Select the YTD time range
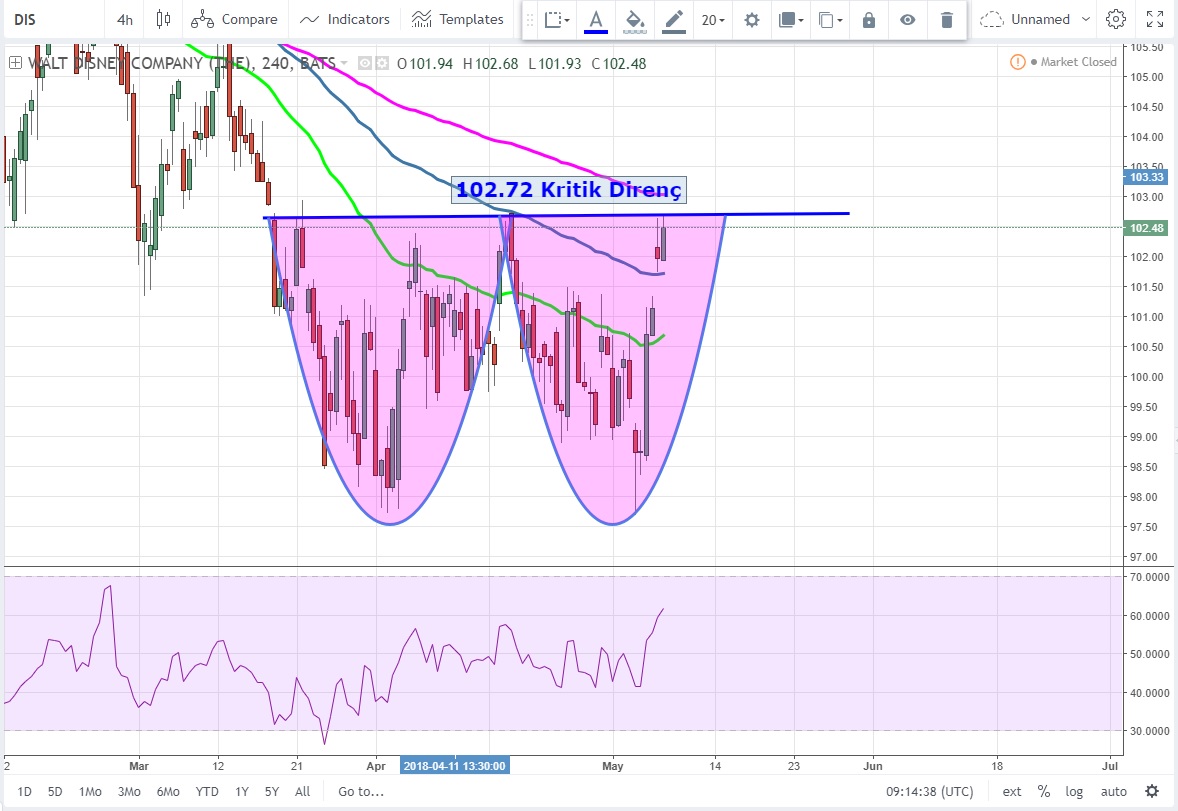The image size is (1178, 811). coord(207,791)
